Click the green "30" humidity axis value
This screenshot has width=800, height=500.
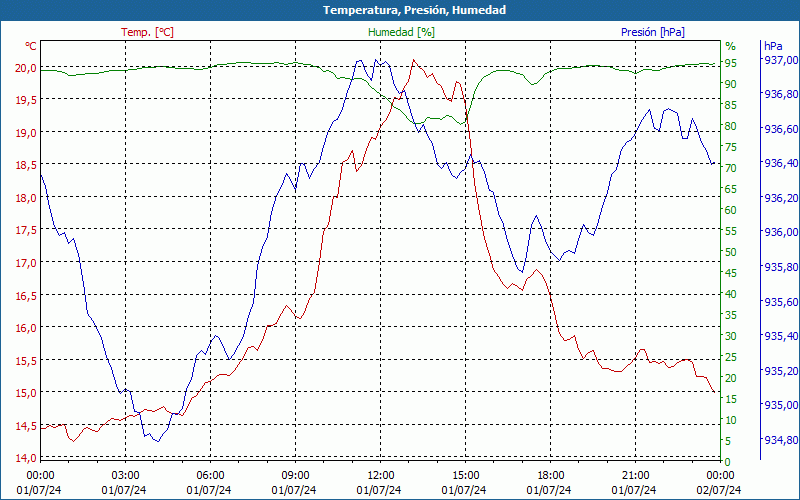point(731,336)
